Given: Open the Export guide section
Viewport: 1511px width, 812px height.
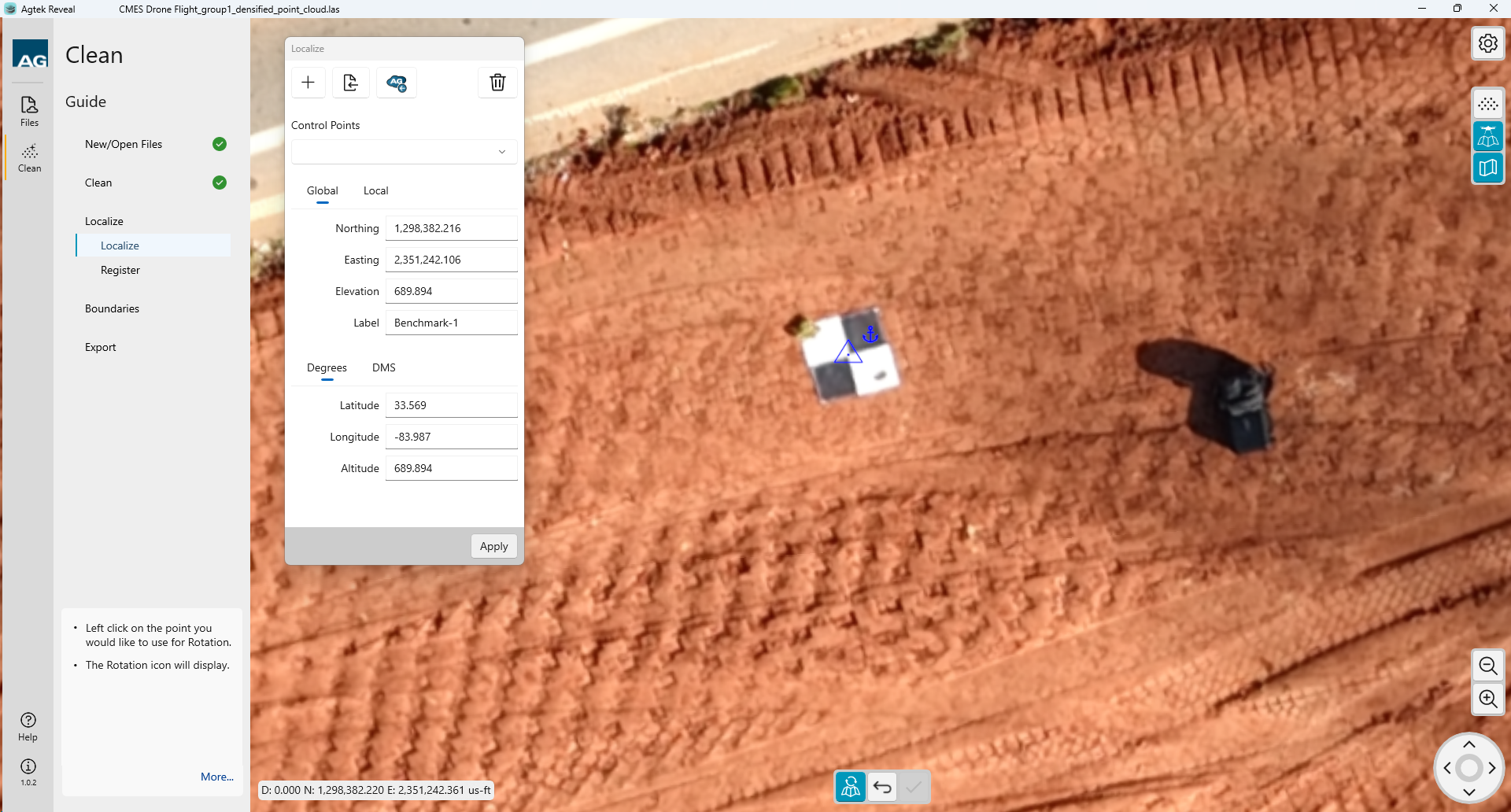Looking at the screenshot, I should coord(101,347).
